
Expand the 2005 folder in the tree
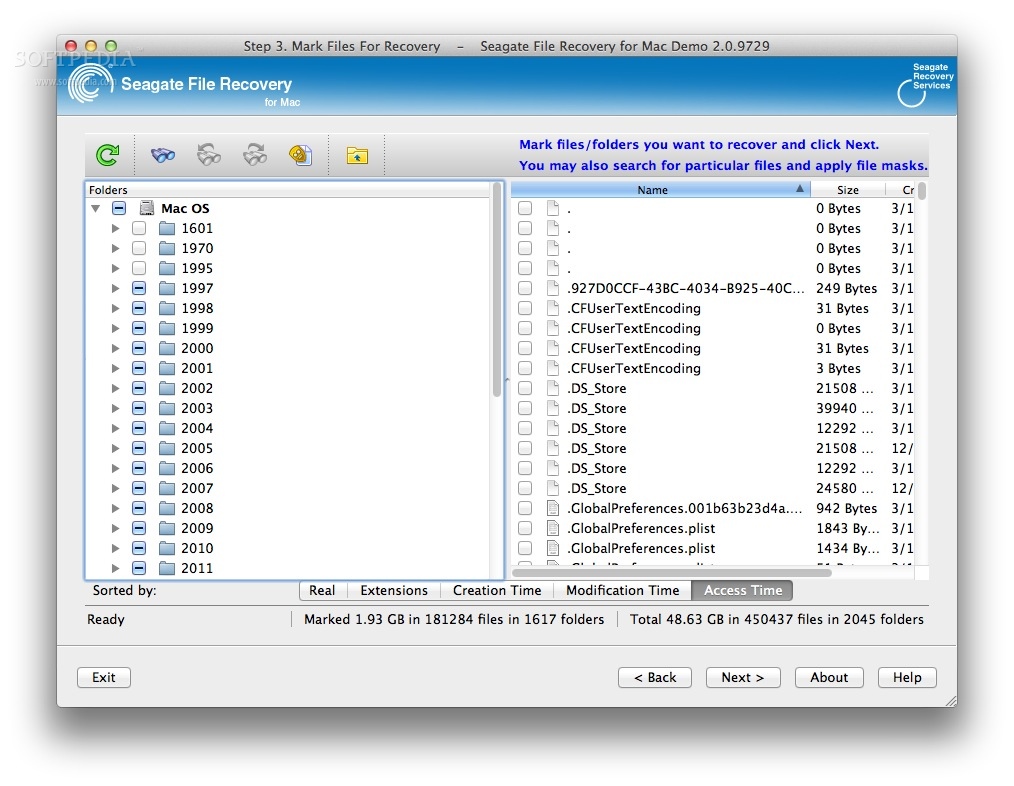[115, 448]
